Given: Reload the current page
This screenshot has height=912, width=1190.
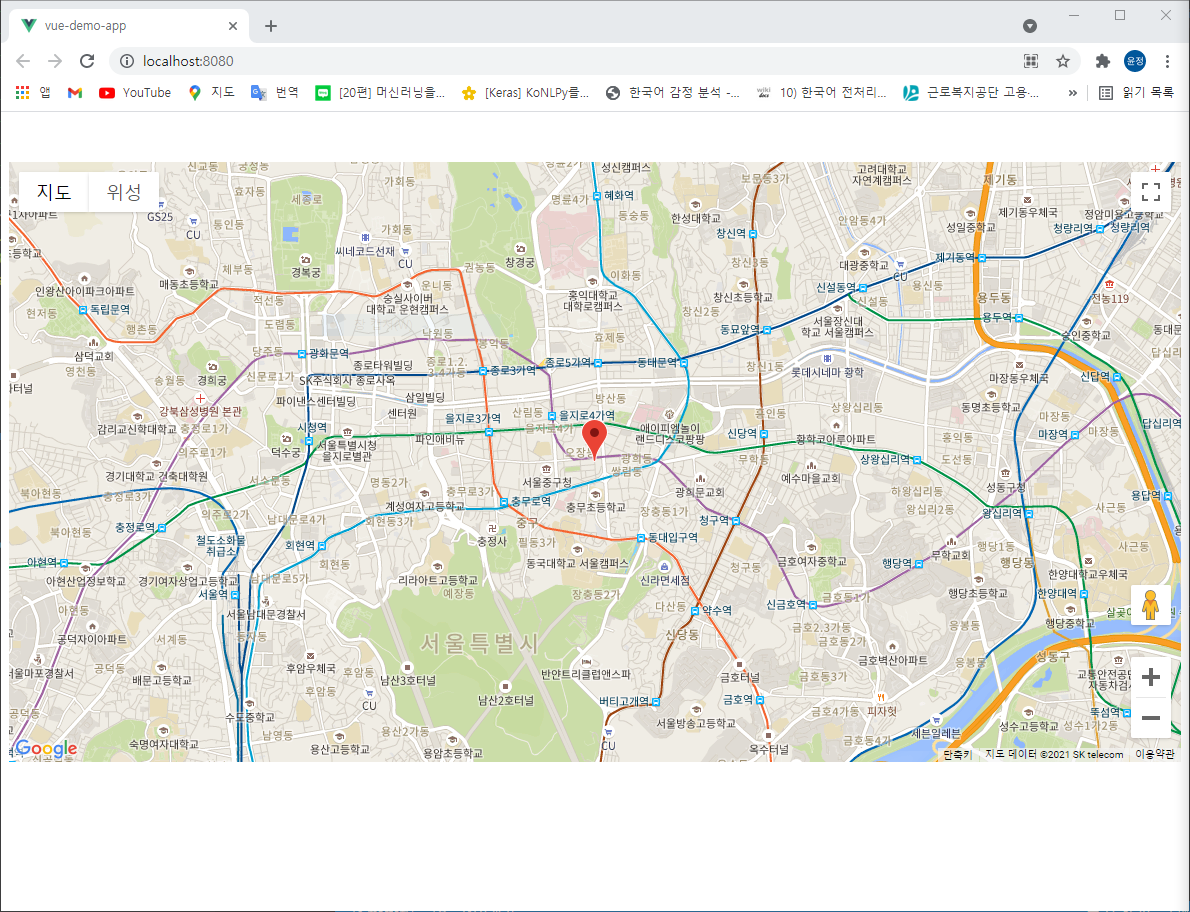Looking at the screenshot, I should pos(87,61).
